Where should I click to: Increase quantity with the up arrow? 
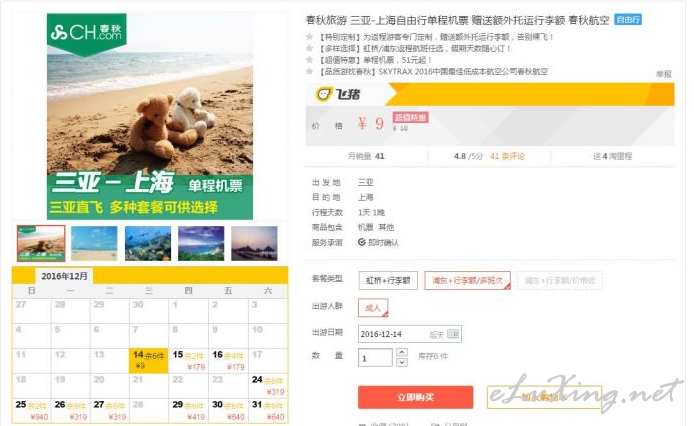(401, 352)
